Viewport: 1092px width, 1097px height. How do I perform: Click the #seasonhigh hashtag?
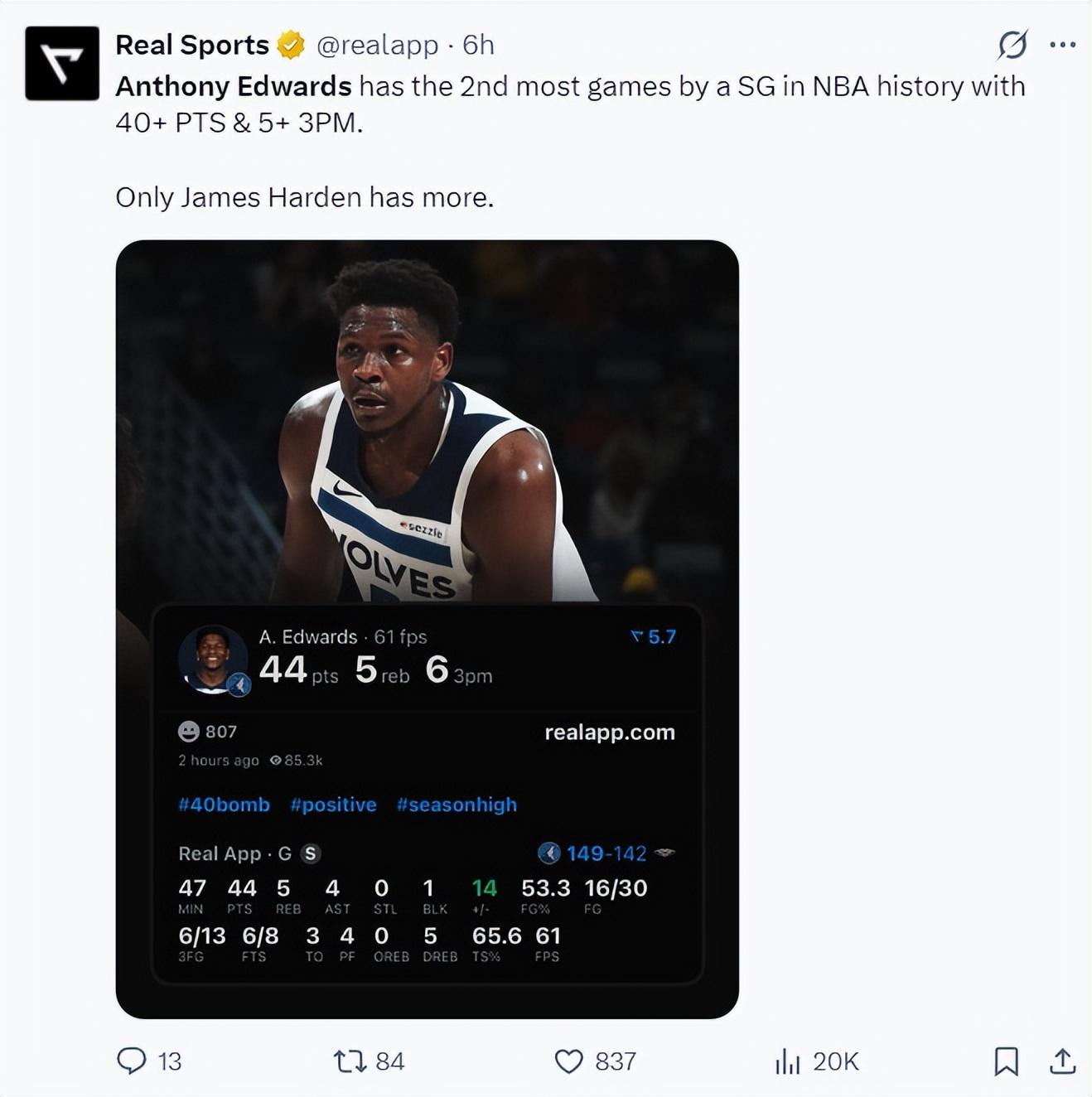457,805
